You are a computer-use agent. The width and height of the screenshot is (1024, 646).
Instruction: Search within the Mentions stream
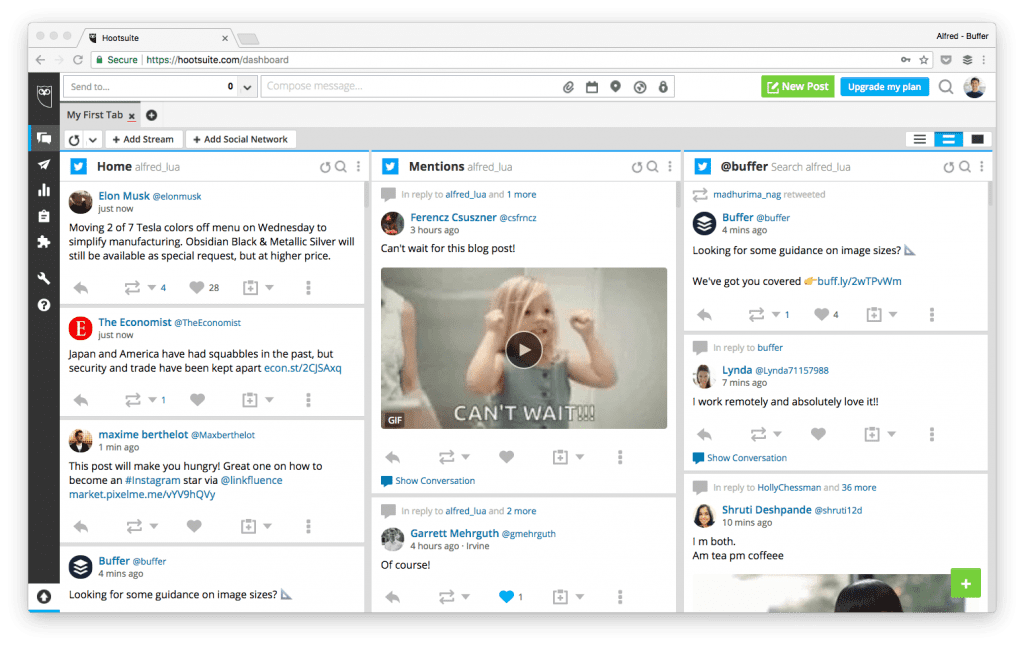652,167
